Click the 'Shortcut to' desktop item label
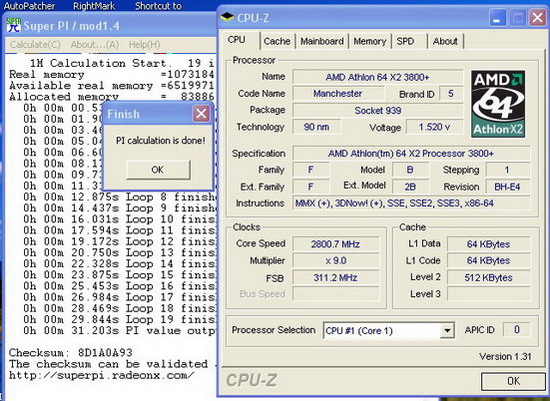550x401 pixels. point(159,6)
